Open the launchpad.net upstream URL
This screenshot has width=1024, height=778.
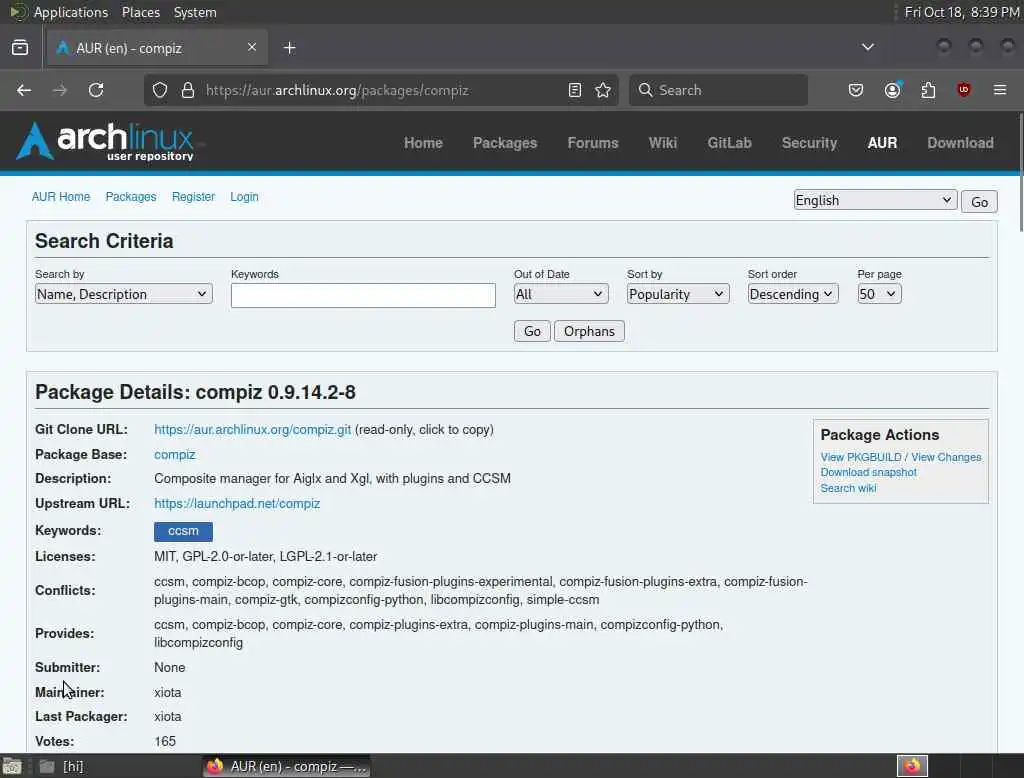237,504
